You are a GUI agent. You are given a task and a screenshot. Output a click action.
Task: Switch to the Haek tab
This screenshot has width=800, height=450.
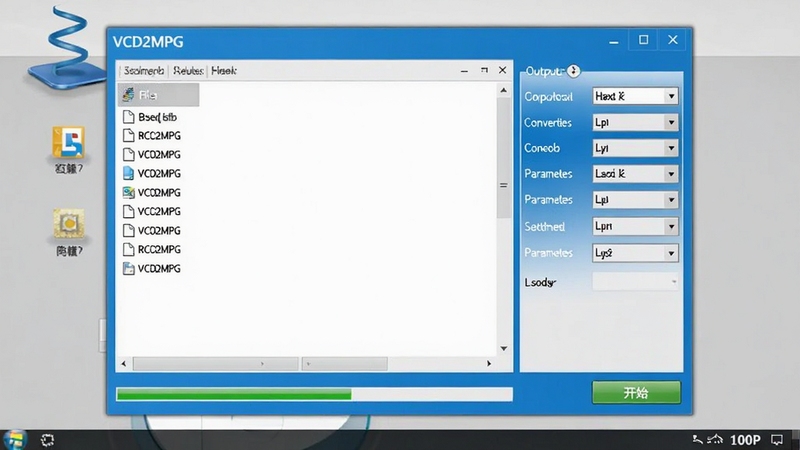[x=223, y=71]
